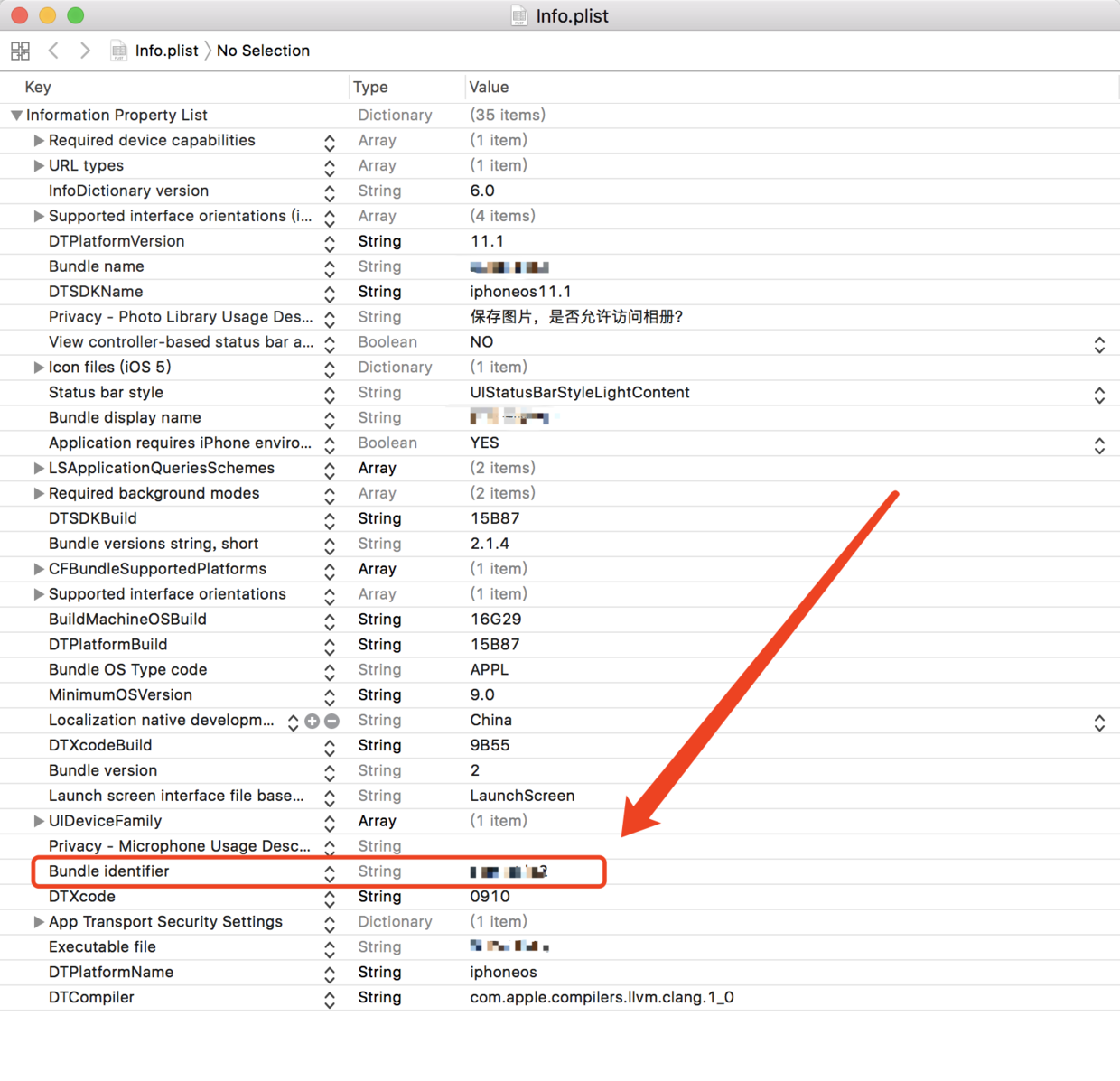1120x1081 pixels.
Task: Open key stepper for DTSDKName row
Action: (330, 294)
